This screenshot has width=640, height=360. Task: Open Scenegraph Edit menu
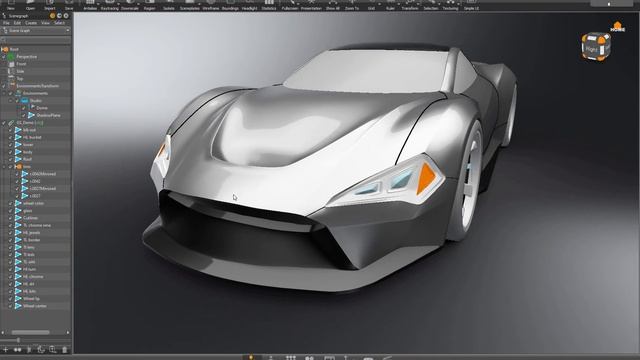coord(17,23)
